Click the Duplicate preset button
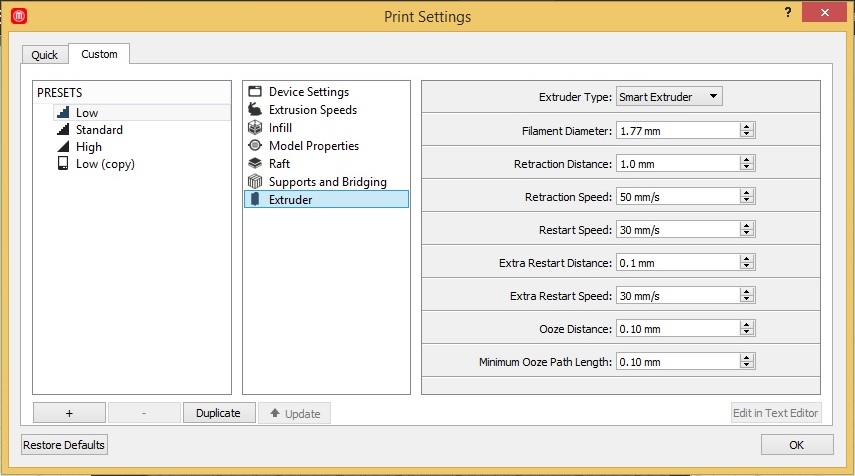 (x=218, y=413)
